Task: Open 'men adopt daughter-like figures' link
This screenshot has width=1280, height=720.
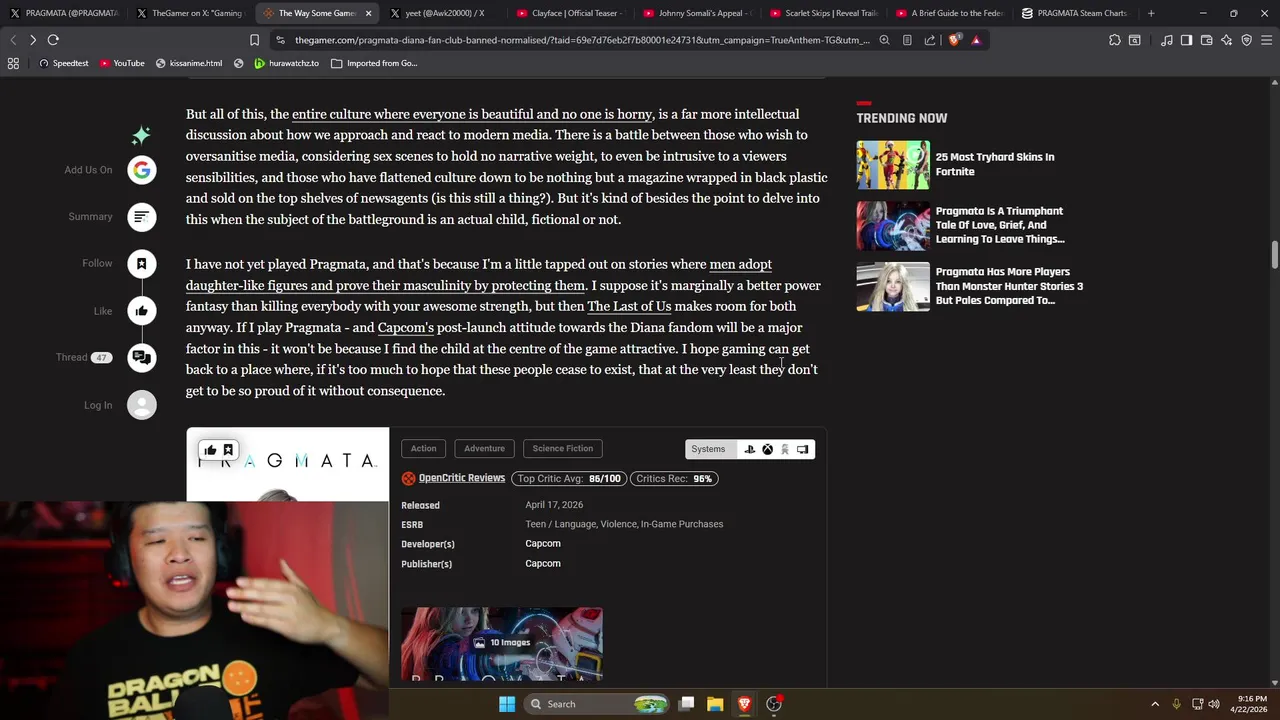Action: 479,275
